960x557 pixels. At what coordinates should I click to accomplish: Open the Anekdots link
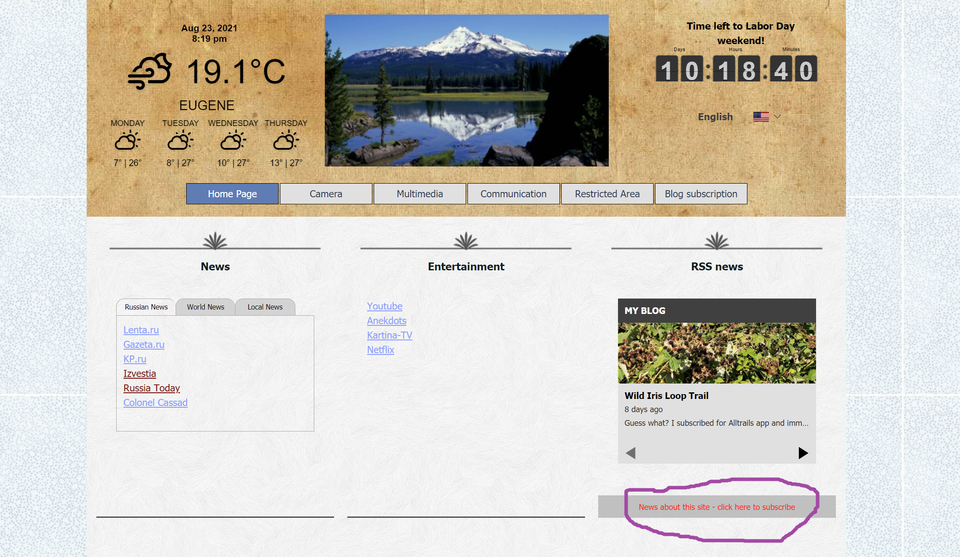point(386,321)
